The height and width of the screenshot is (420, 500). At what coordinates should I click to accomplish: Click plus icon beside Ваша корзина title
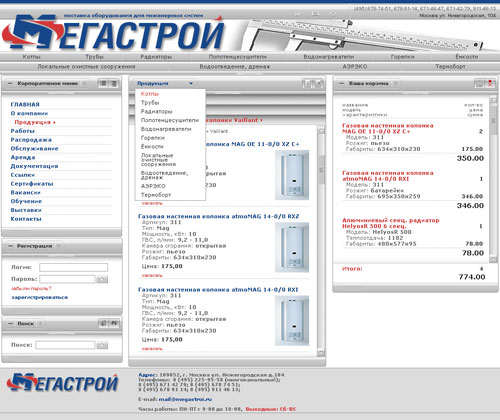coord(396,83)
